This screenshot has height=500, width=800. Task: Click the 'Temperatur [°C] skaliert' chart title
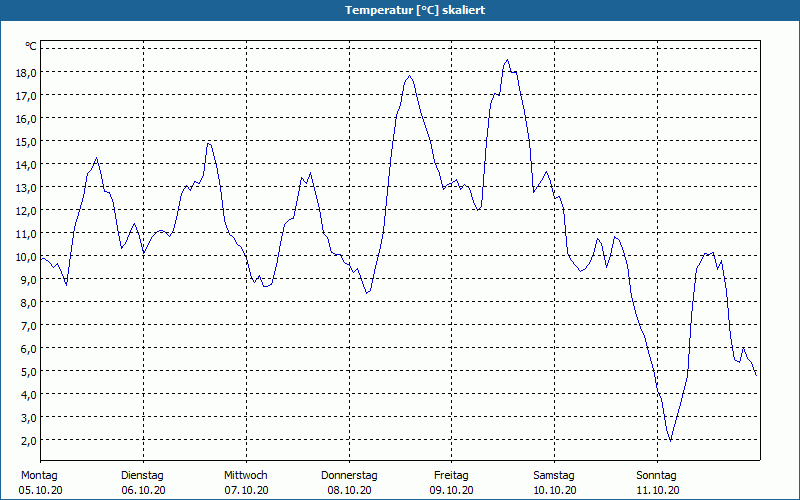(415, 10)
